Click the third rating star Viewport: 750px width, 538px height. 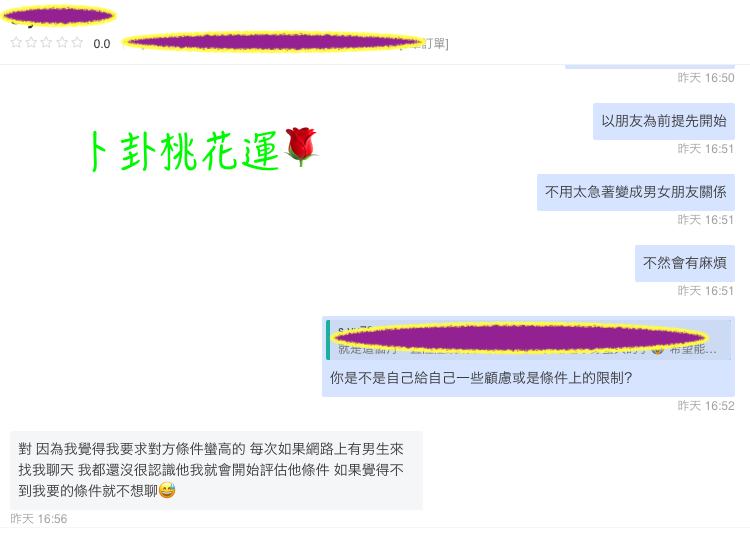point(47,43)
